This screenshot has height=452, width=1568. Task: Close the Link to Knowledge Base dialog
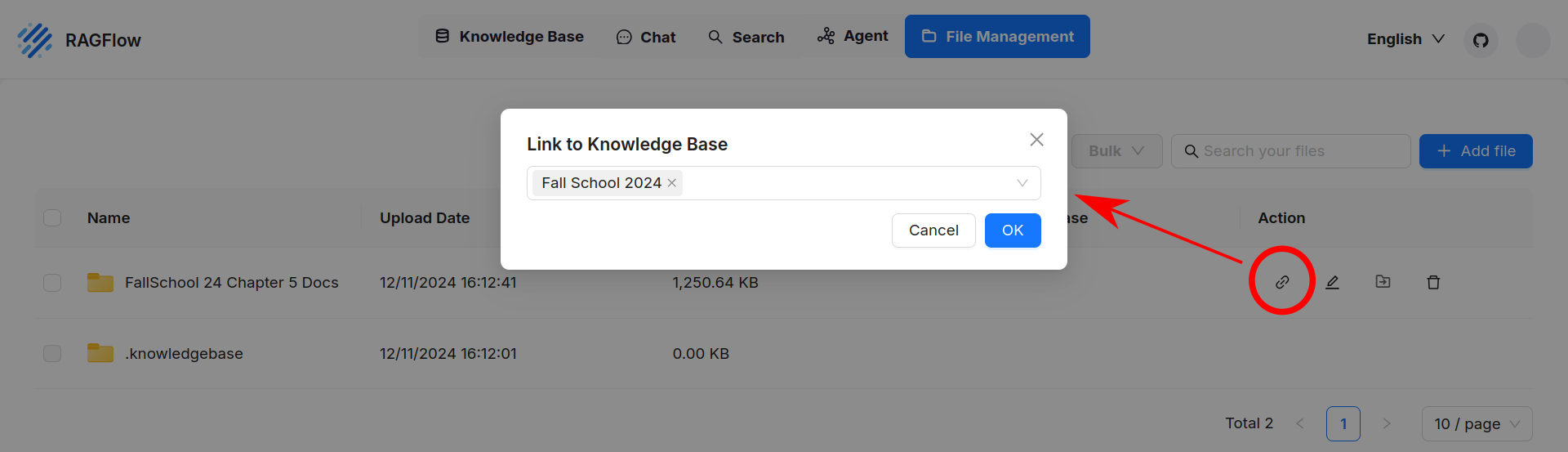1036,140
